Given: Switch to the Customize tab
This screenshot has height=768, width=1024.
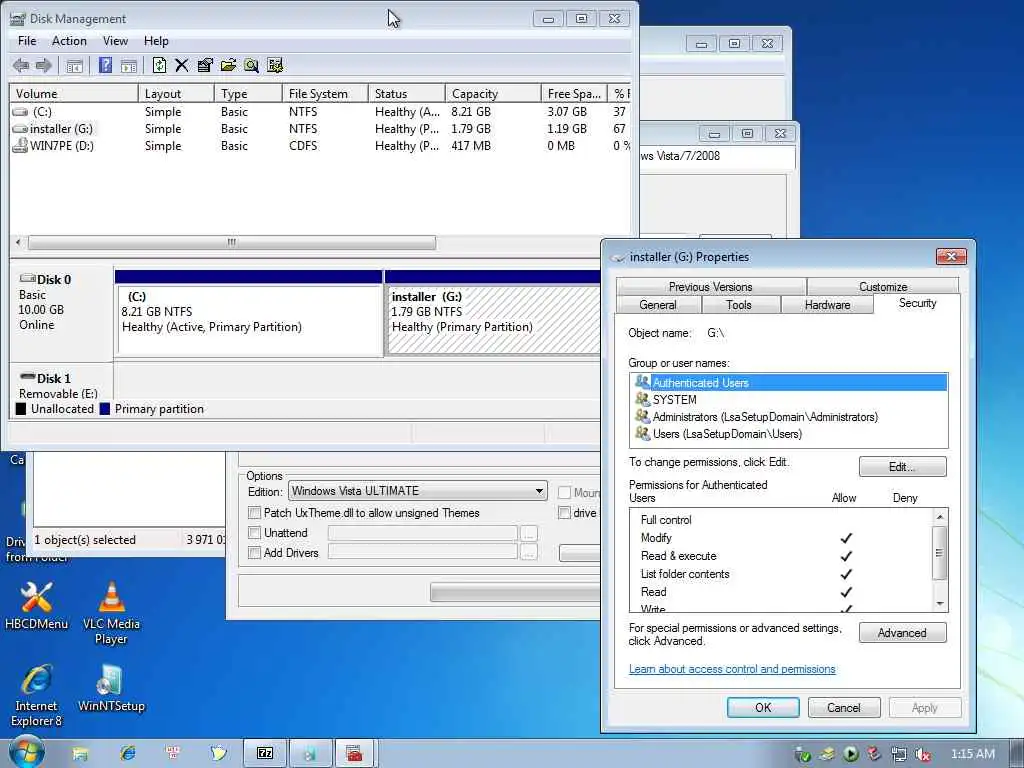Looking at the screenshot, I should [x=883, y=287].
